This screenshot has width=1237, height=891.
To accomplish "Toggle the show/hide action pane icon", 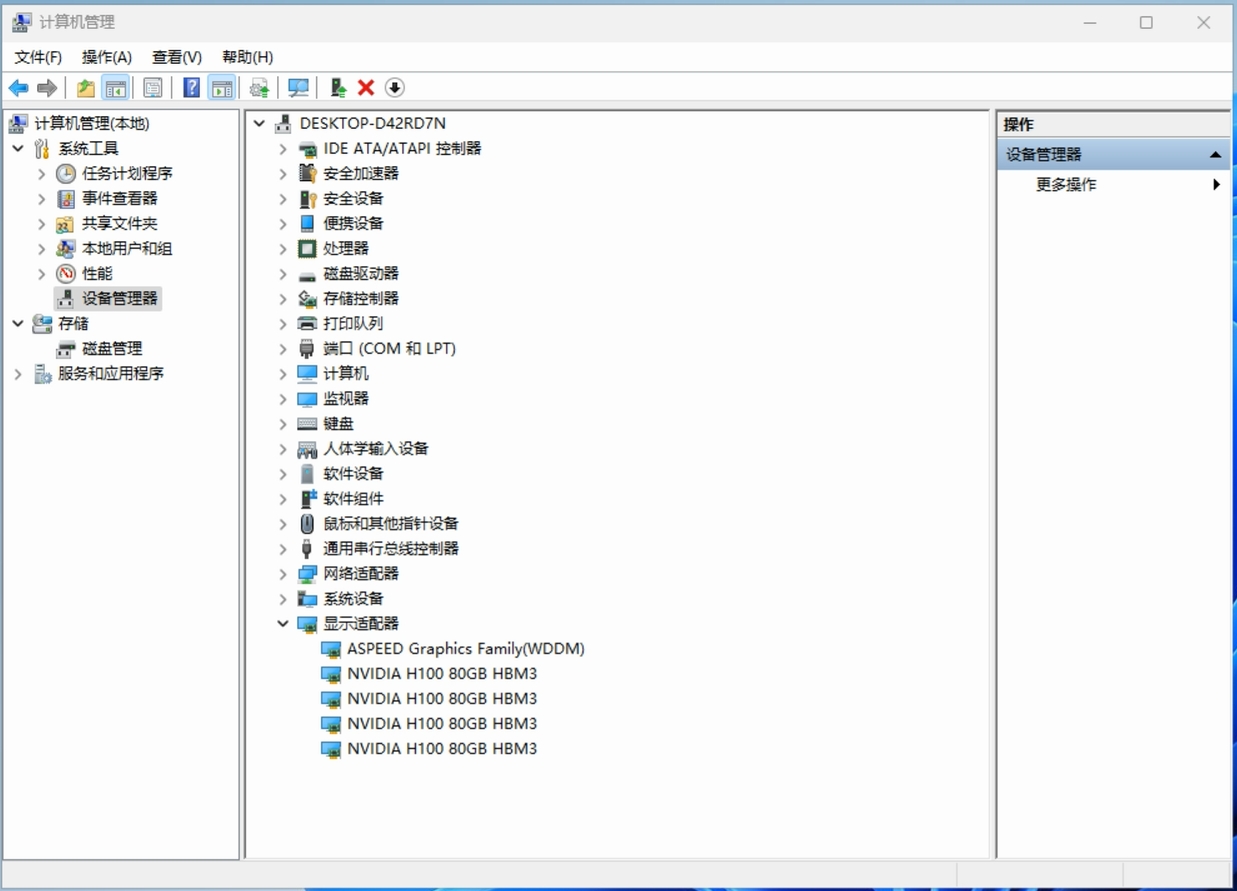I will 222,88.
